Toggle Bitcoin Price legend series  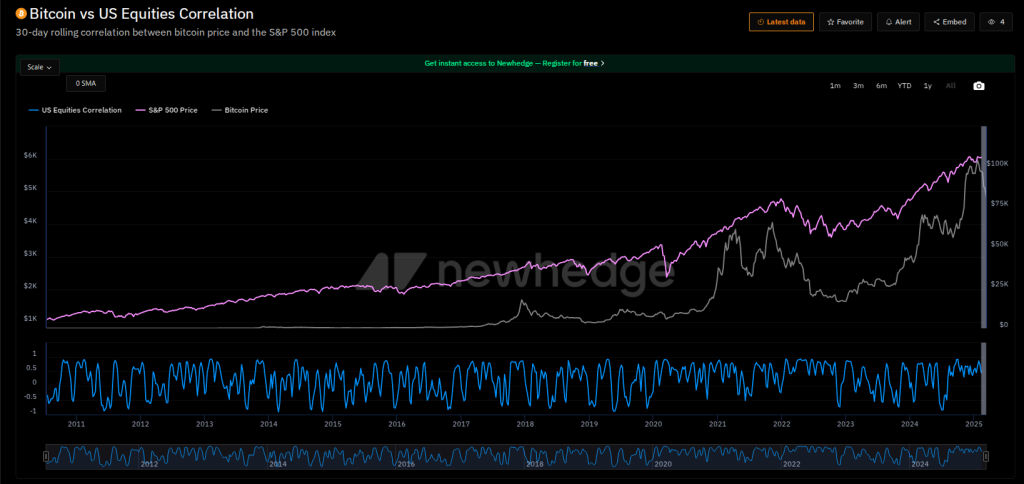(x=242, y=110)
